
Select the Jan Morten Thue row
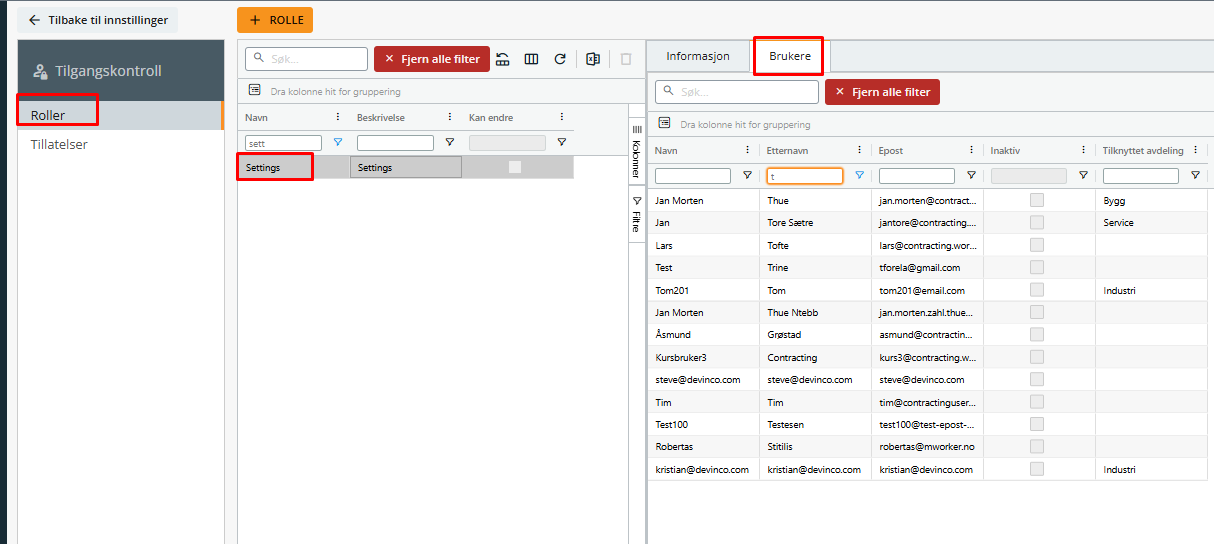point(930,200)
